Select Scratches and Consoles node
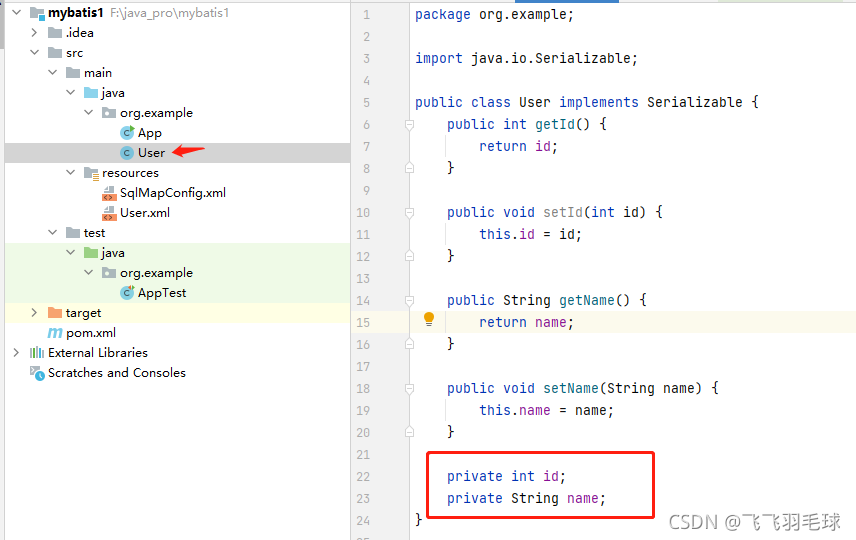Image resolution: width=856 pixels, height=540 pixels. pos(117,373)
